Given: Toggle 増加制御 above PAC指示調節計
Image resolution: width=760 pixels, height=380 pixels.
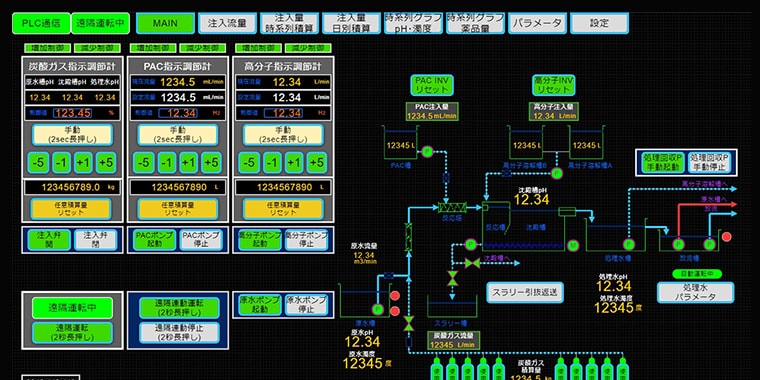Looking at the screenshot, I should click(x=152, y=48).
